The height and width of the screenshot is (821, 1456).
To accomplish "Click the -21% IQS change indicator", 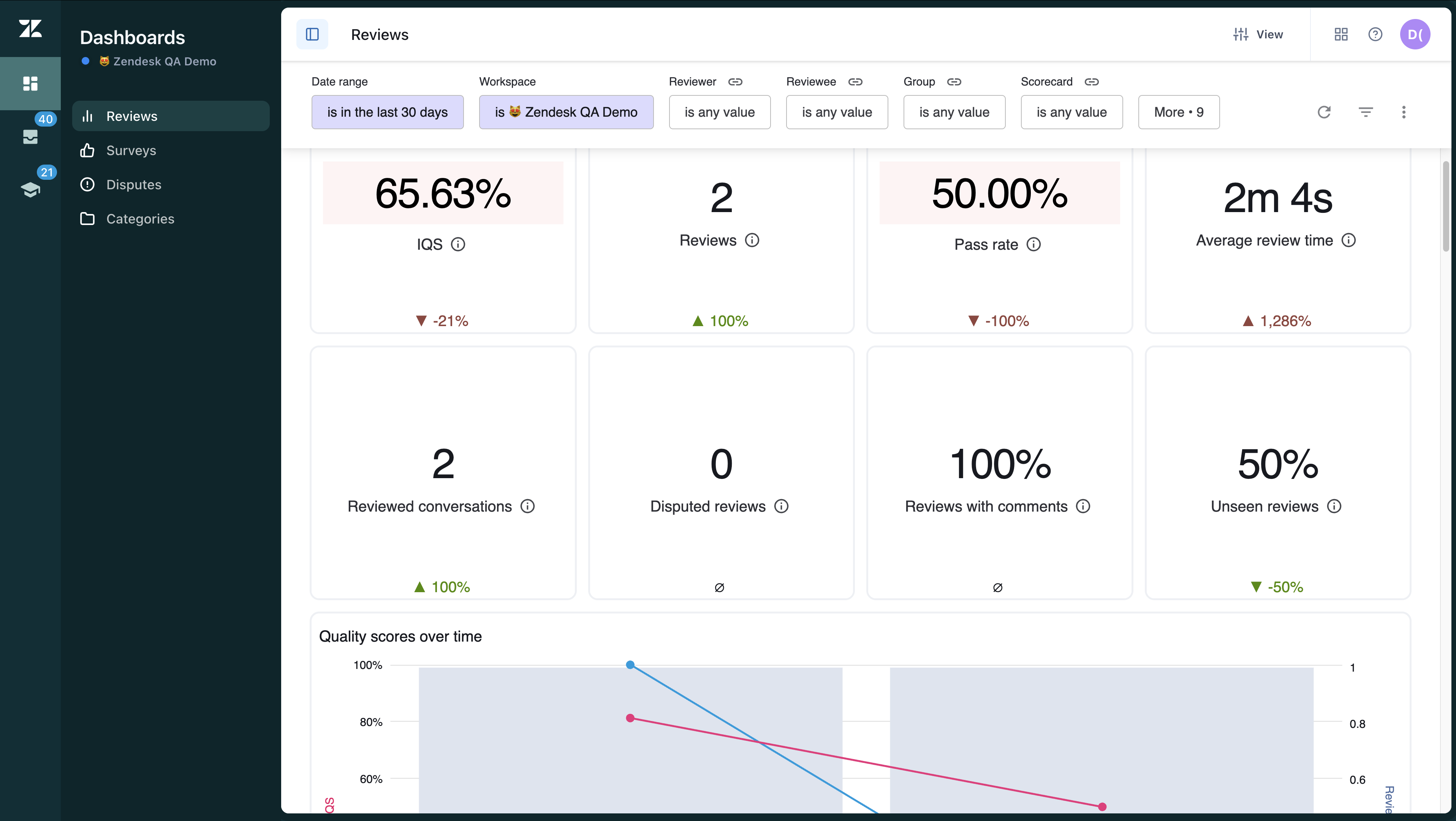I will click(442, 320).
